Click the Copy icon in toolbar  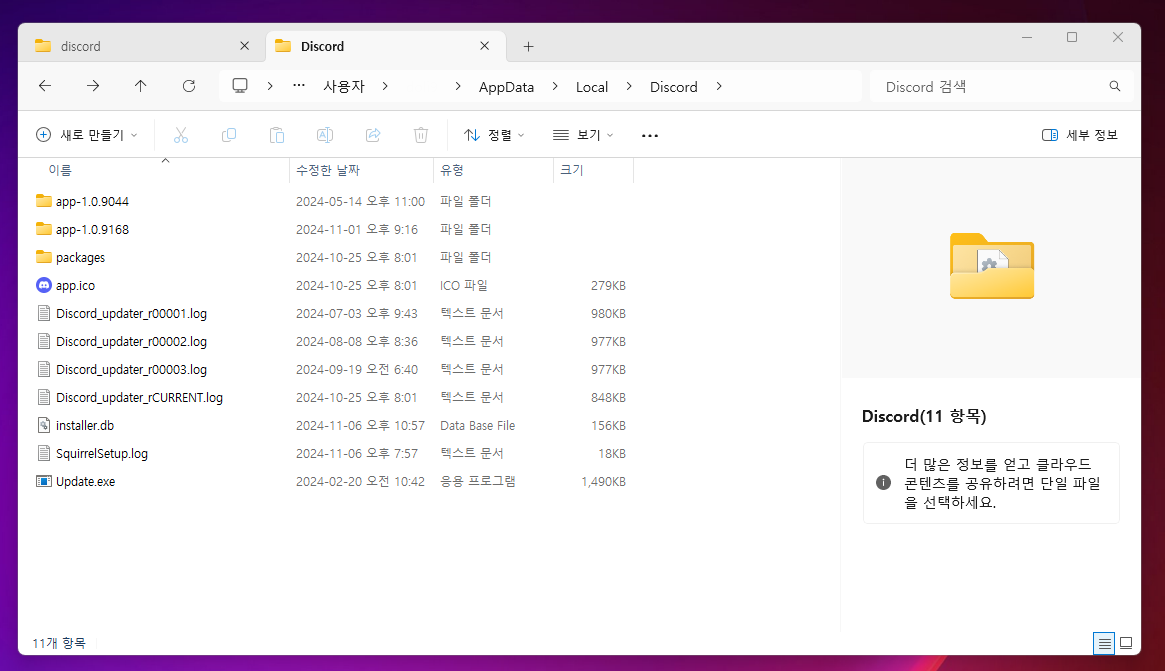click(x=229, y=134)
